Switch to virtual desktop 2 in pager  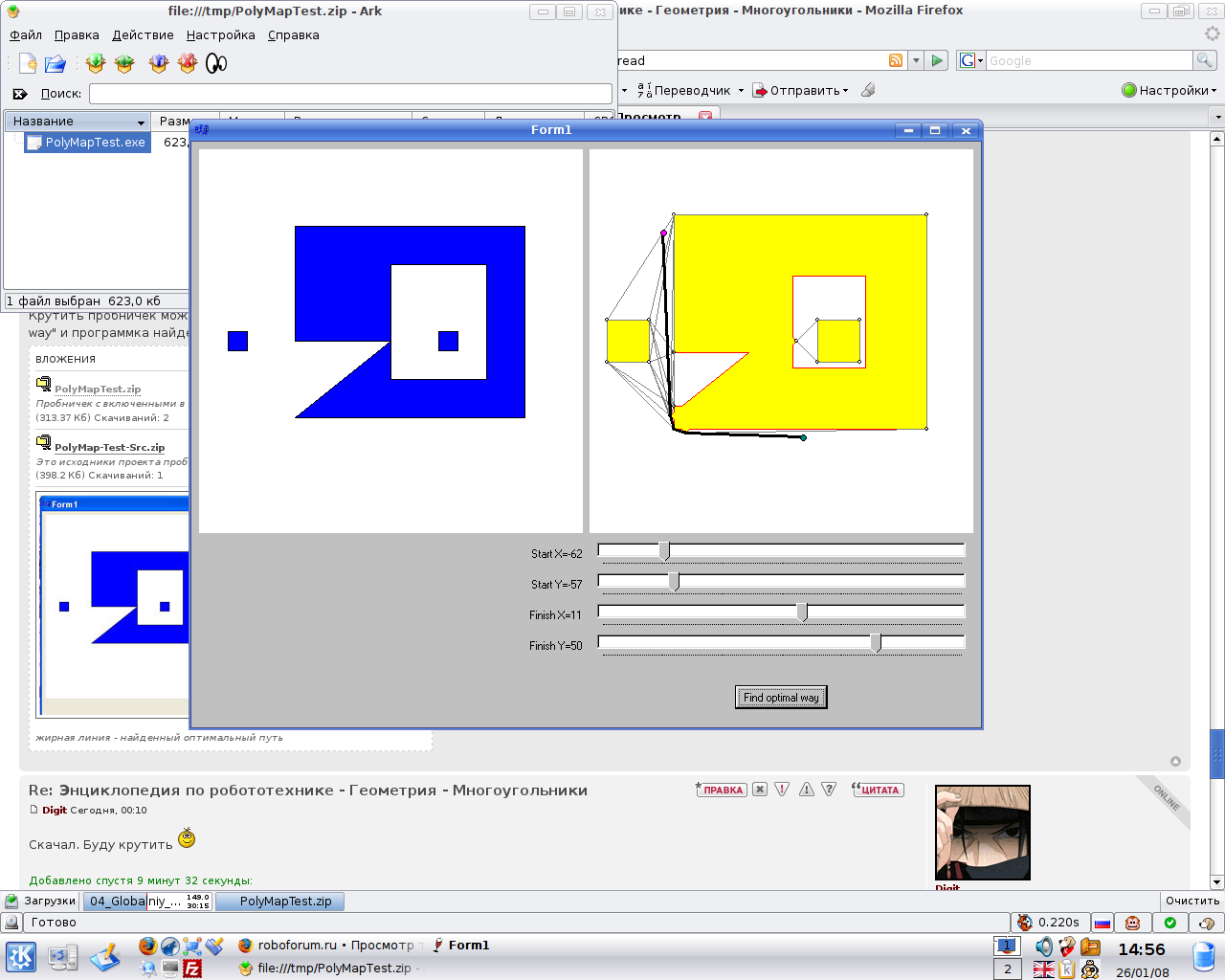[x=1007, y=969]
